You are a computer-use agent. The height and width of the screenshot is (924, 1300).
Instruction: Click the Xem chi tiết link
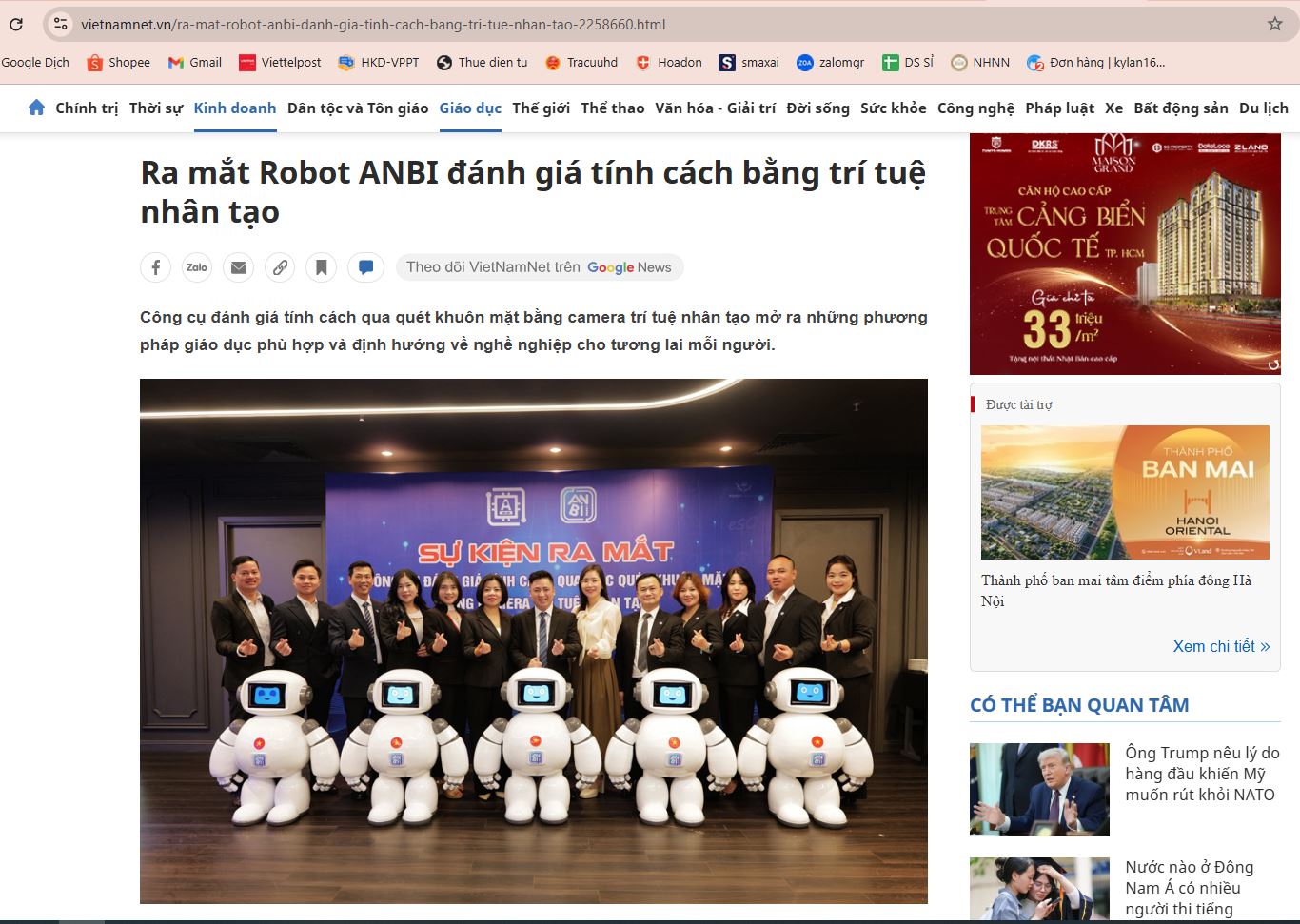point(1221,646)
